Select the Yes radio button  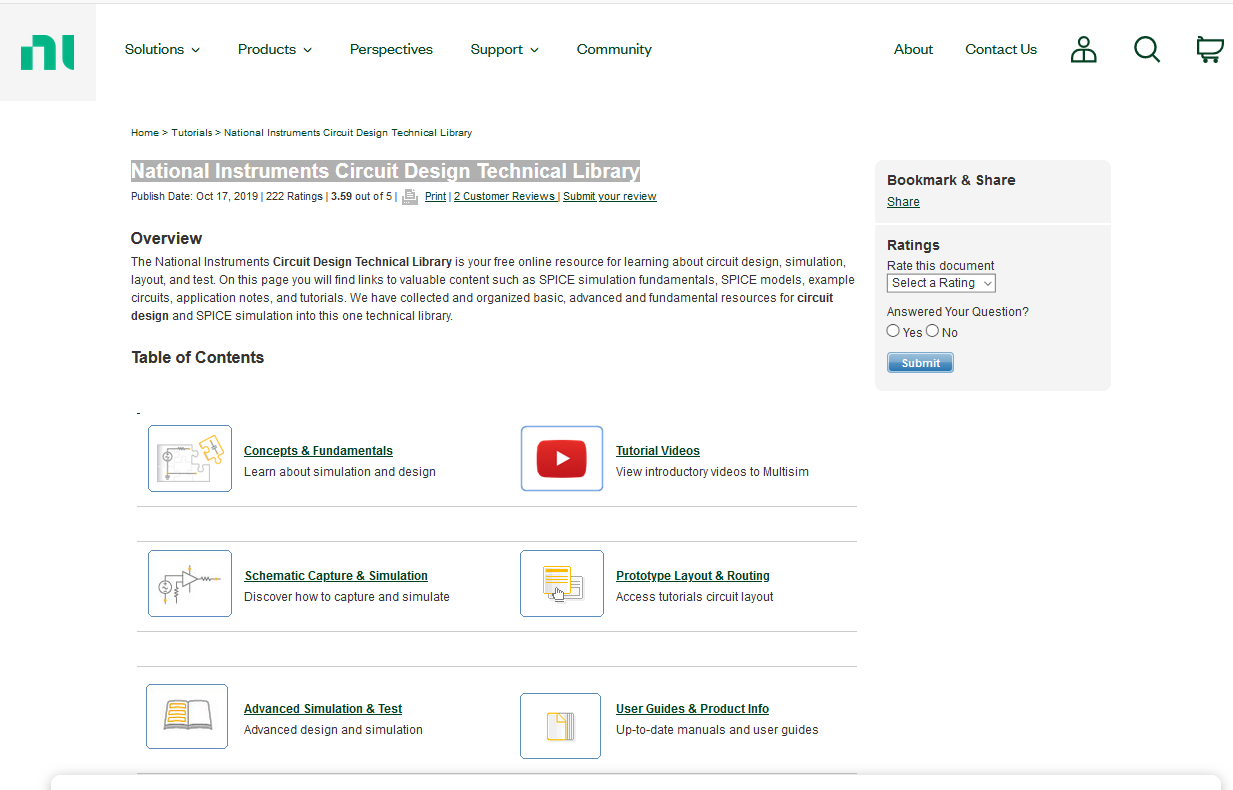(x=893, y=331)
